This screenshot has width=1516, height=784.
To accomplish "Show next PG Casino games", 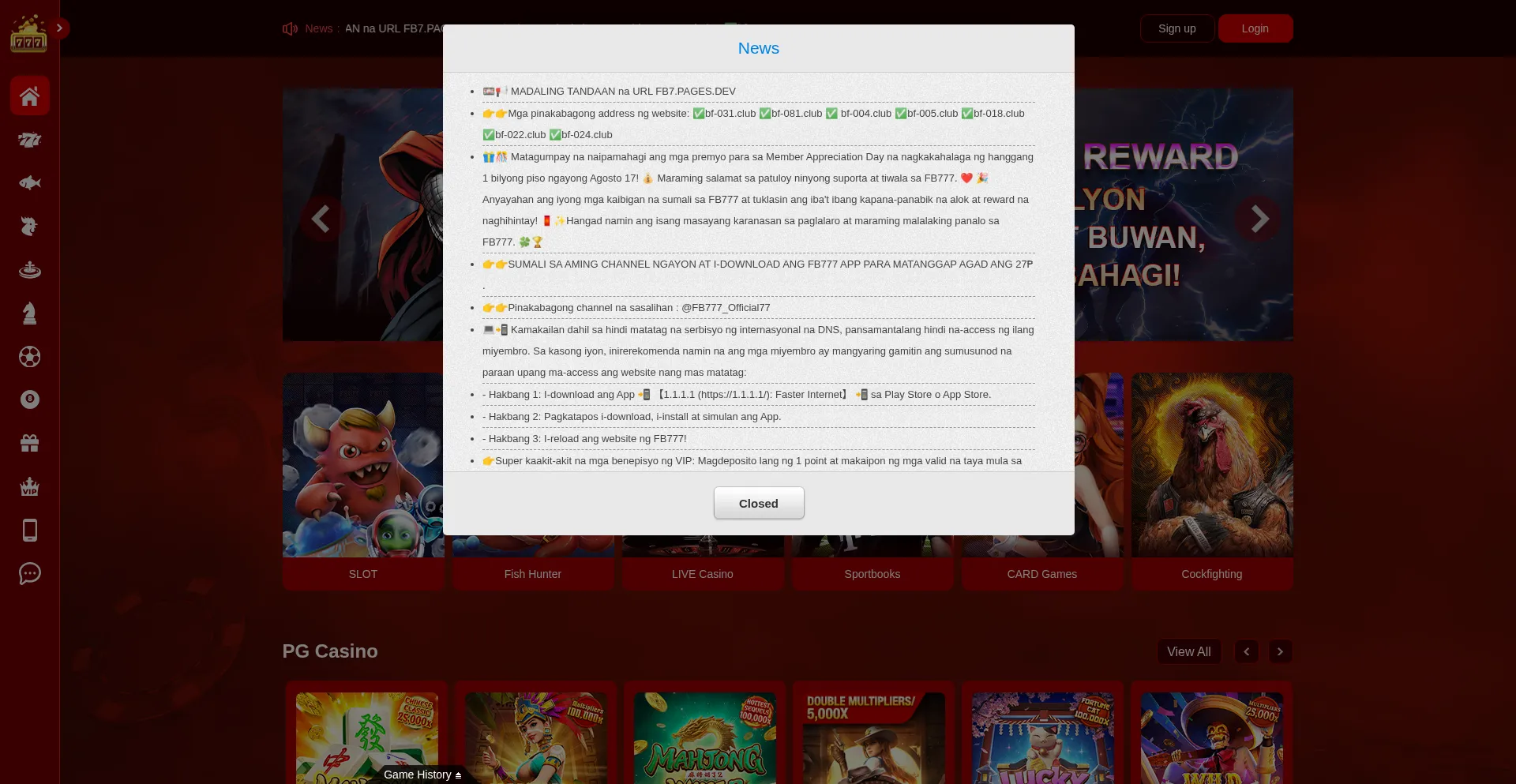I will click(1281, 651).
